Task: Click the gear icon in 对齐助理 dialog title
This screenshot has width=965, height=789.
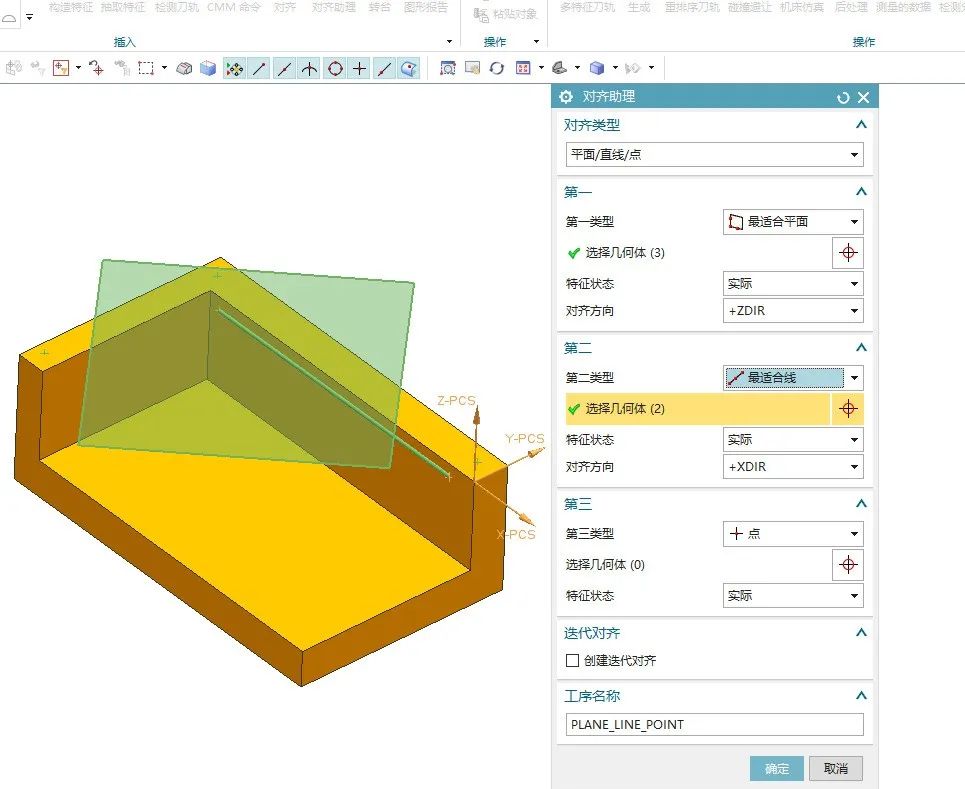Action: point(566,97)
